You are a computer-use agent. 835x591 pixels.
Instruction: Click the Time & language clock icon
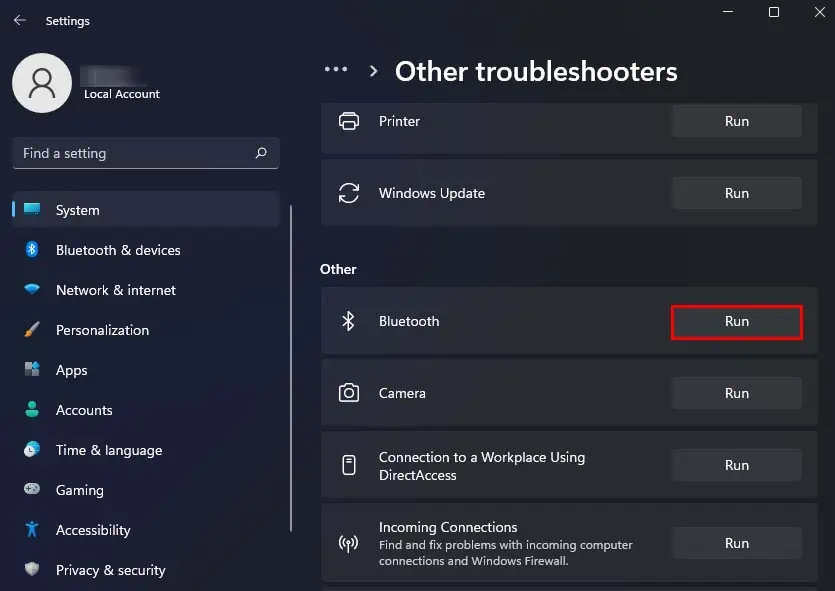pos(30,450)
